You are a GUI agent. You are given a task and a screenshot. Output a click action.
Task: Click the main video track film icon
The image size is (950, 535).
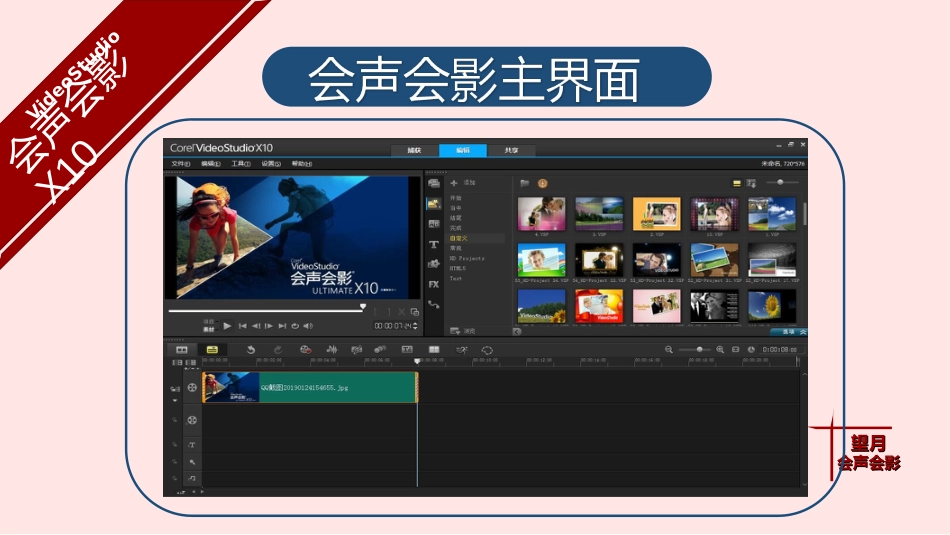[192, 388]
